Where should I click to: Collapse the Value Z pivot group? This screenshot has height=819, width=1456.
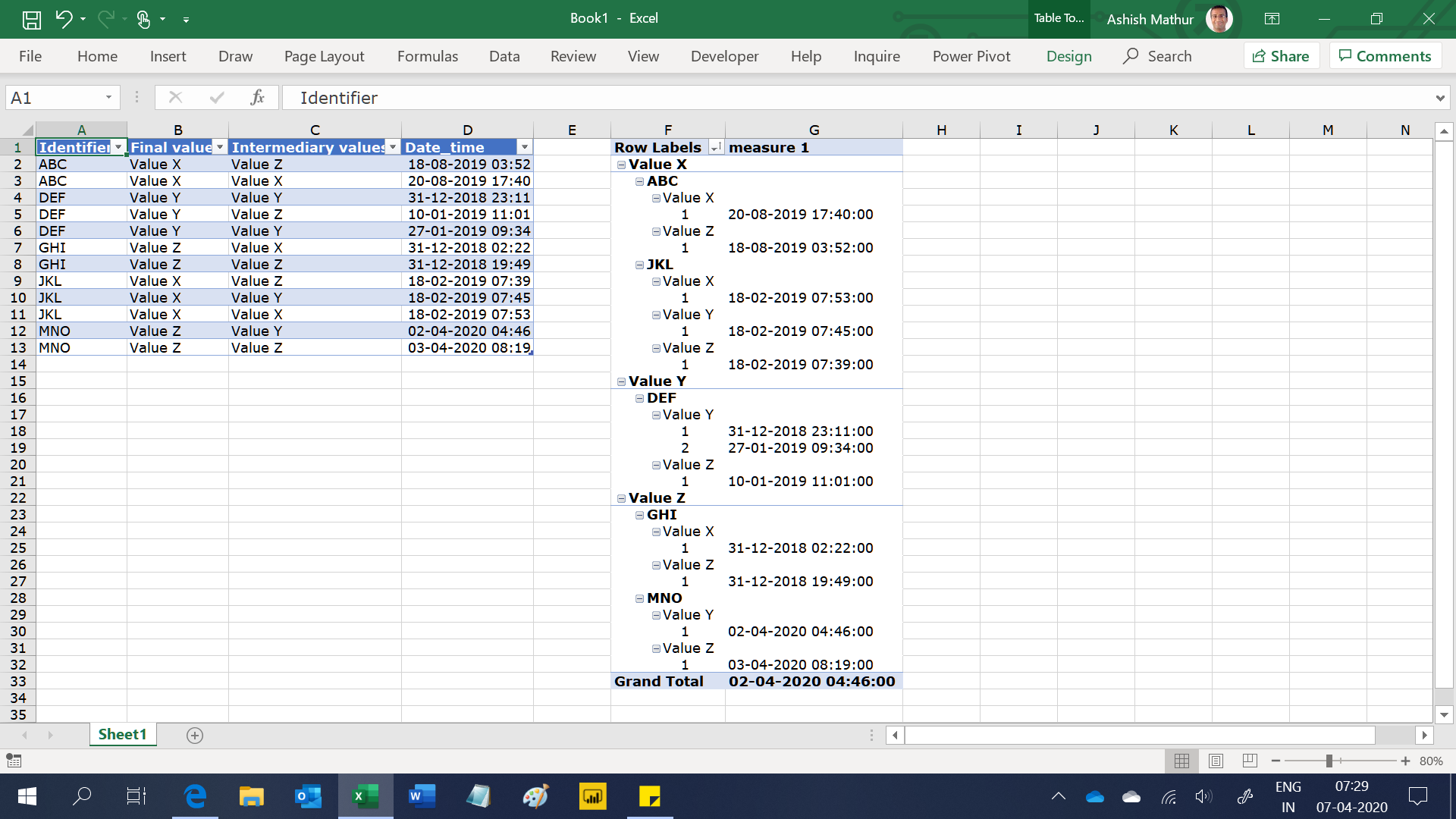pyautogui.click(x=622, y=498)
